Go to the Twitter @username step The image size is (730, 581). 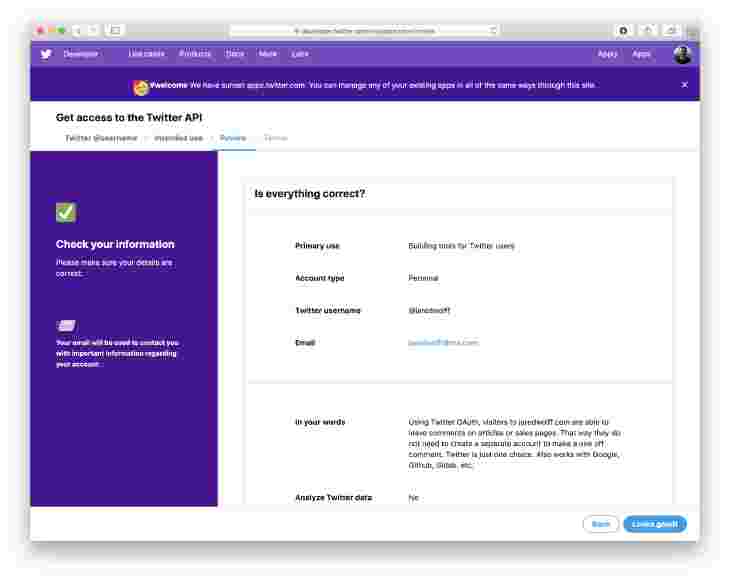point(101,138)
